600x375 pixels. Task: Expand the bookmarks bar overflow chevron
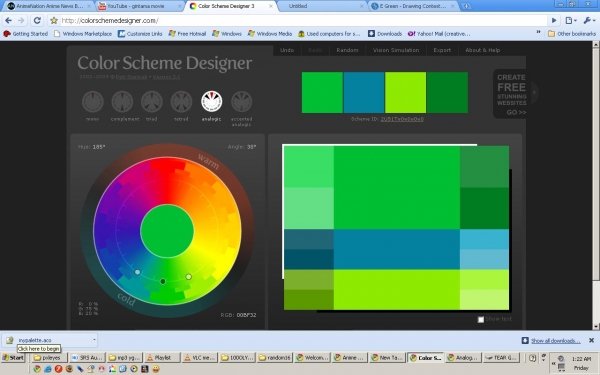[538, 33]
